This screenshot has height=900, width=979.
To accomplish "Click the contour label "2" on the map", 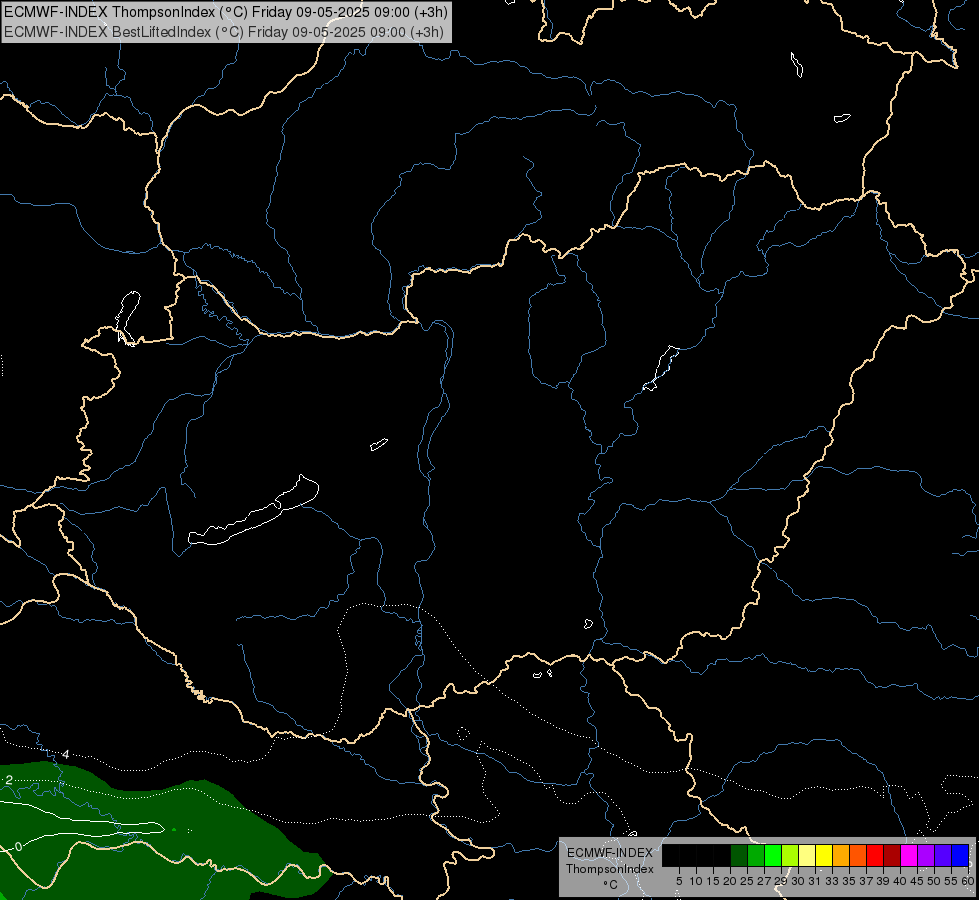I will pos(9,779).
